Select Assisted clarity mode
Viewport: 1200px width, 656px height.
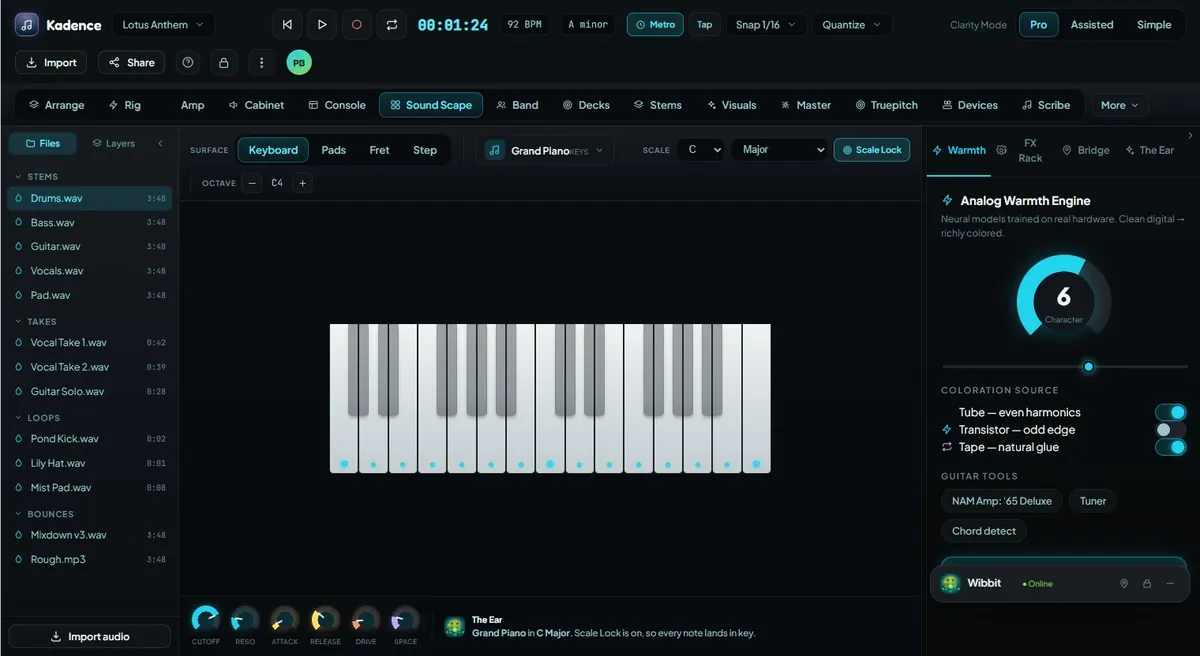point(1092,25)
